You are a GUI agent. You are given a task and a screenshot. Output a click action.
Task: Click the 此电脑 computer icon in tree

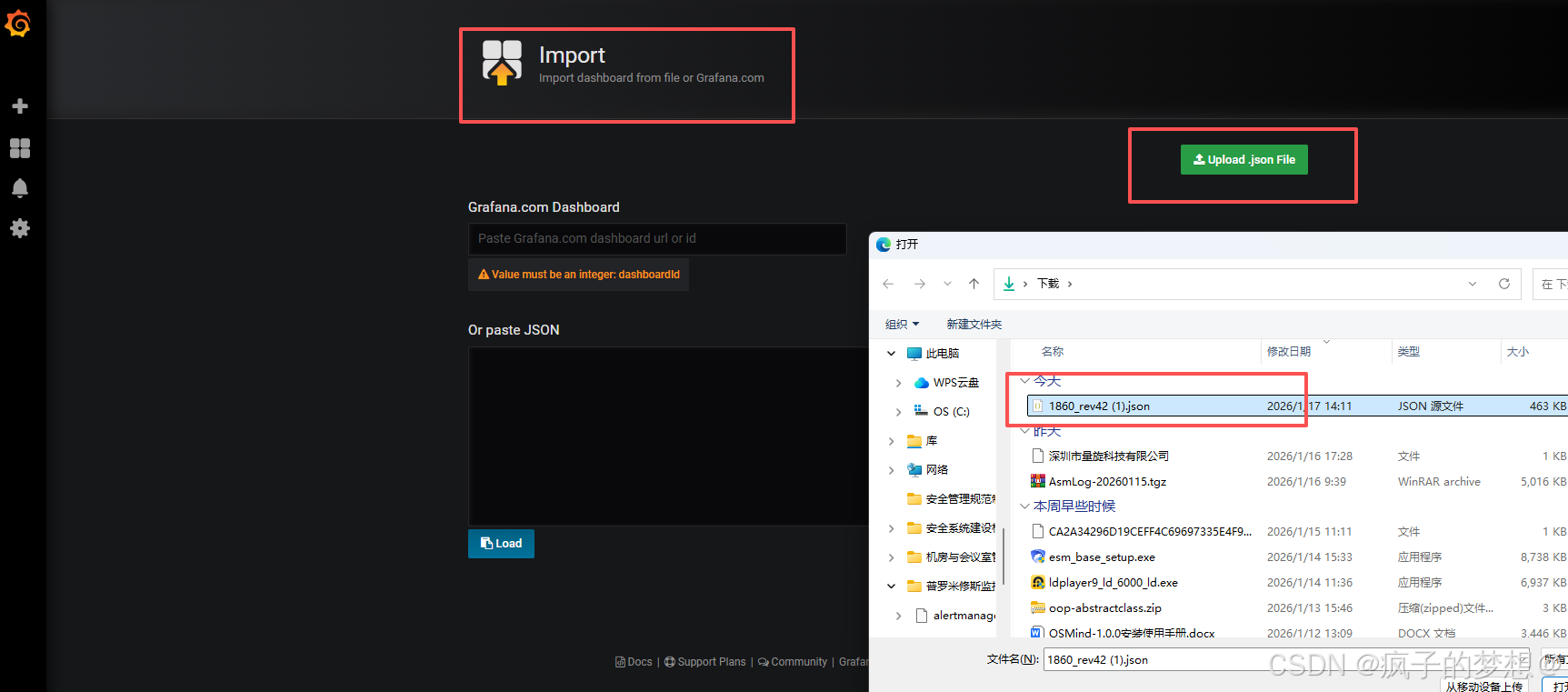tap(914, 353)
